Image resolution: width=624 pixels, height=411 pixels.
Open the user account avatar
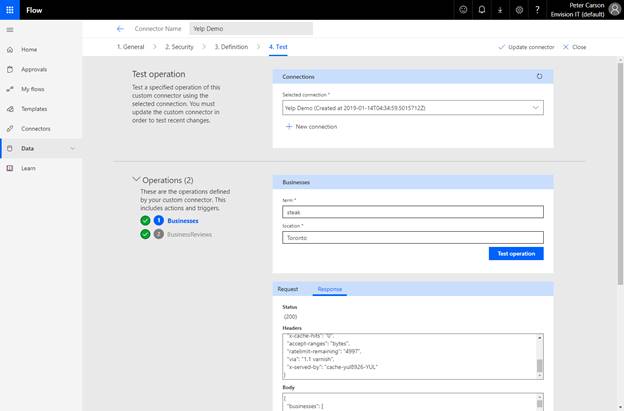point(615,10)
